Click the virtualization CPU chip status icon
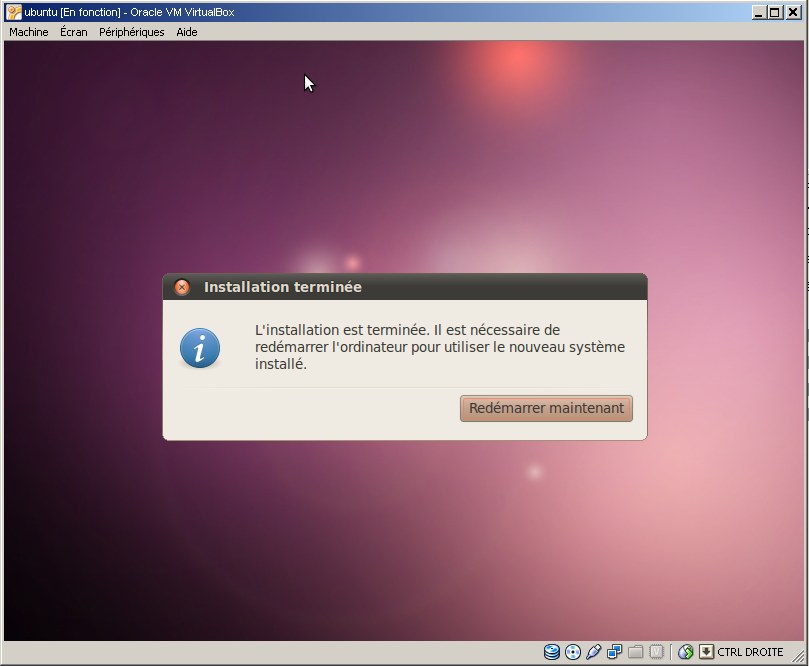 click(x=656, y=652)
